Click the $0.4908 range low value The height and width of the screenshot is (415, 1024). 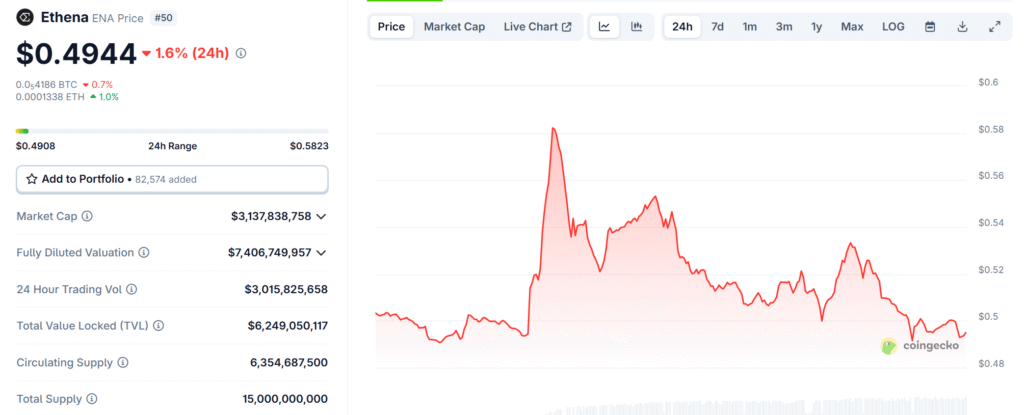pyautogui.click(x=36, y=146)
